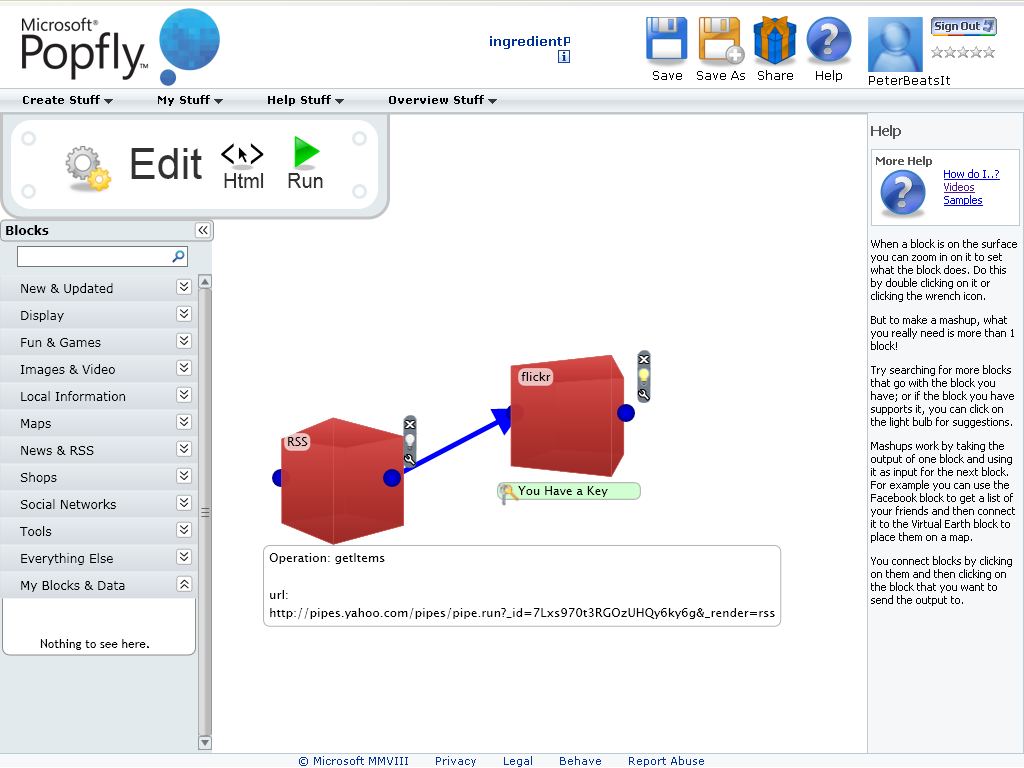Image resolution: width=1024 pixels, height=768 pixels.
Task: Click the Operation: getItems text
Action: [327, 558]
